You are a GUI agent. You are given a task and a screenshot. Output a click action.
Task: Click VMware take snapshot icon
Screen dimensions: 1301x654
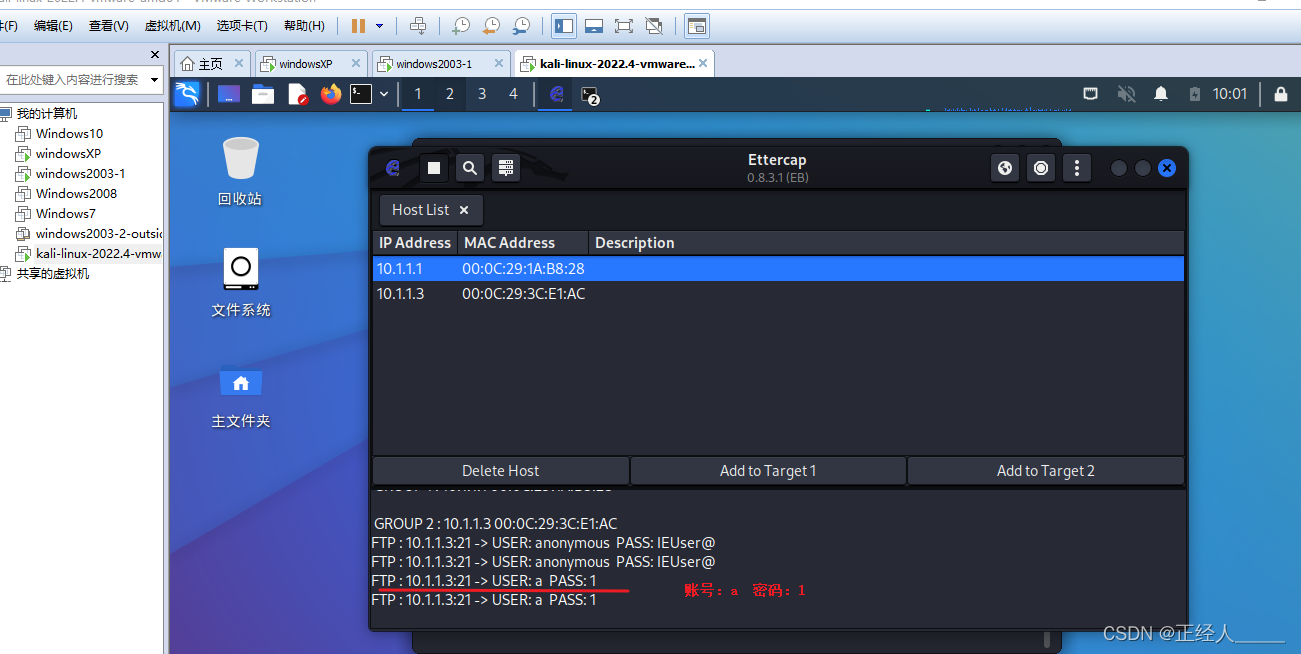click(461, 26)
